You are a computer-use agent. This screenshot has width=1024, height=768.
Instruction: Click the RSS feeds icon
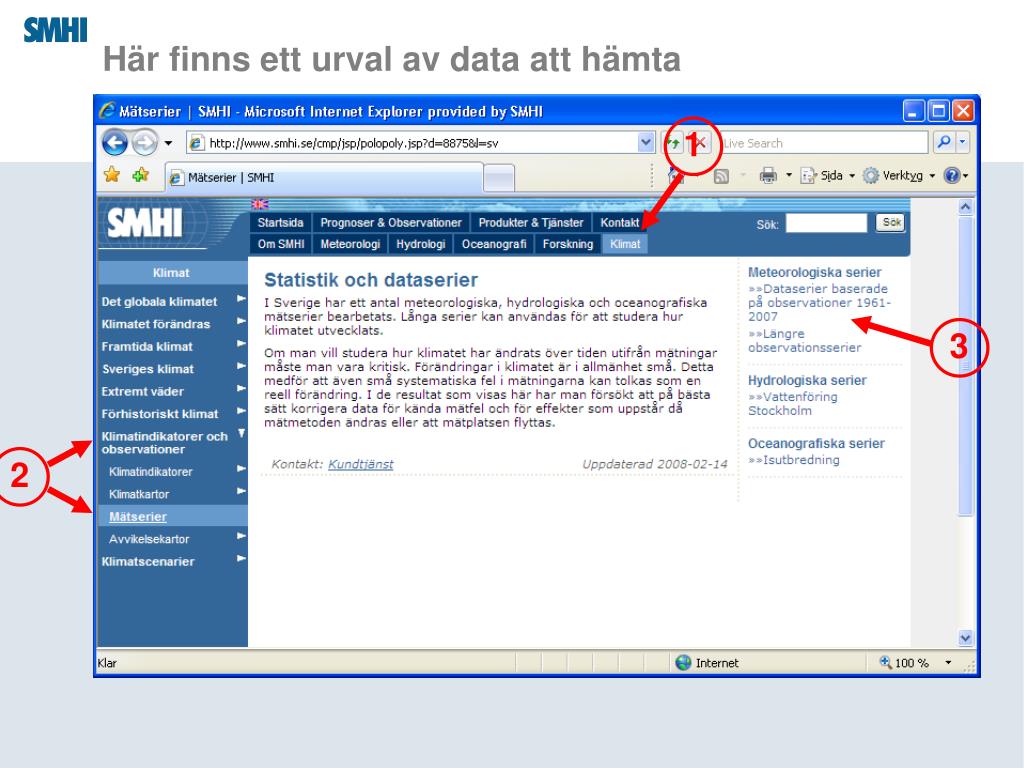pos(721,176)
